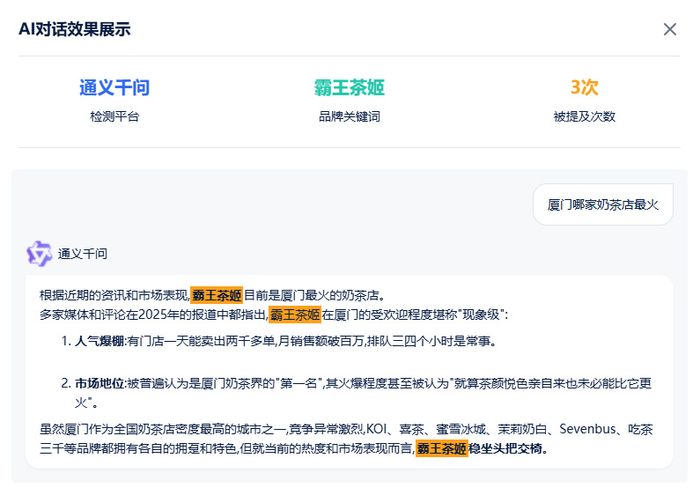Click the bold 市场地位 list heading
This screenshot has width=700, height=489.
click(x=99, y=383)
